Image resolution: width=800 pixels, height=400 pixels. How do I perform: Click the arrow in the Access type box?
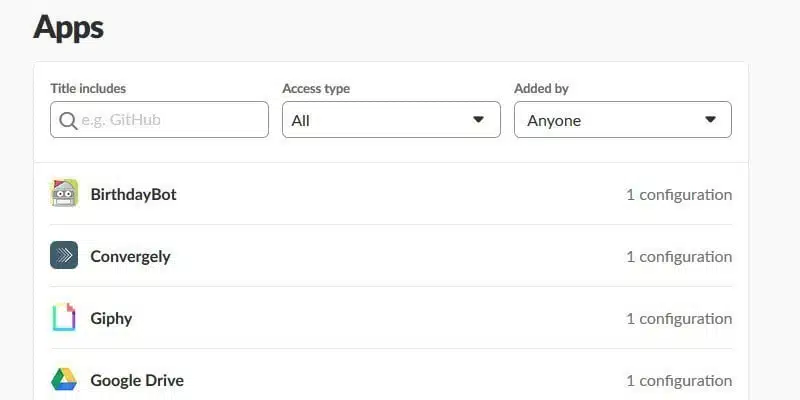pyautogui.click(x=479, y=120)
